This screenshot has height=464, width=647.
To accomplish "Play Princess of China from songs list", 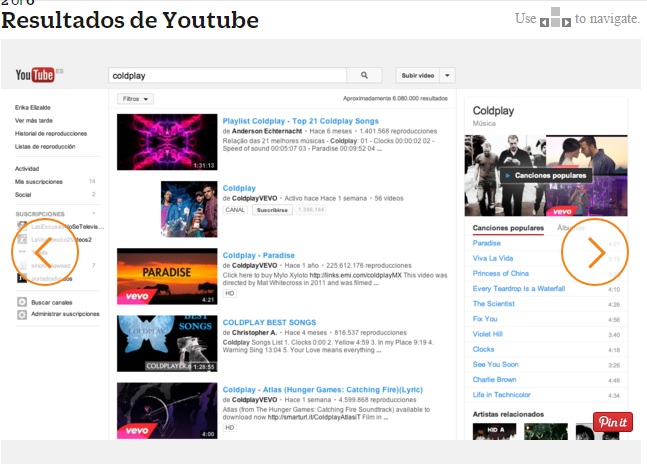I will point(501,273).
